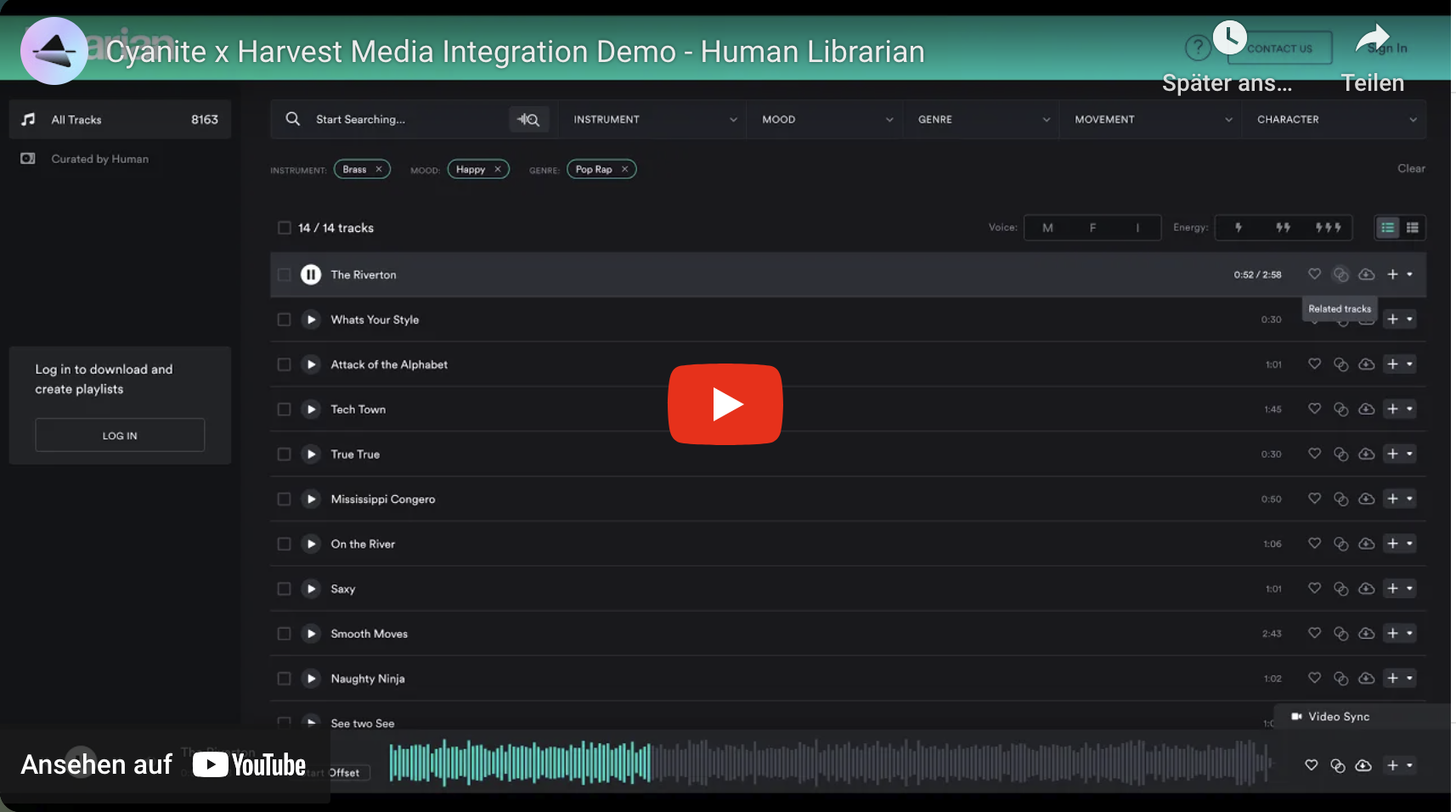This screenshot has width=1456, height=812.
Task: Switch to compact grid view layout
Action: (x=1412, y=228)
